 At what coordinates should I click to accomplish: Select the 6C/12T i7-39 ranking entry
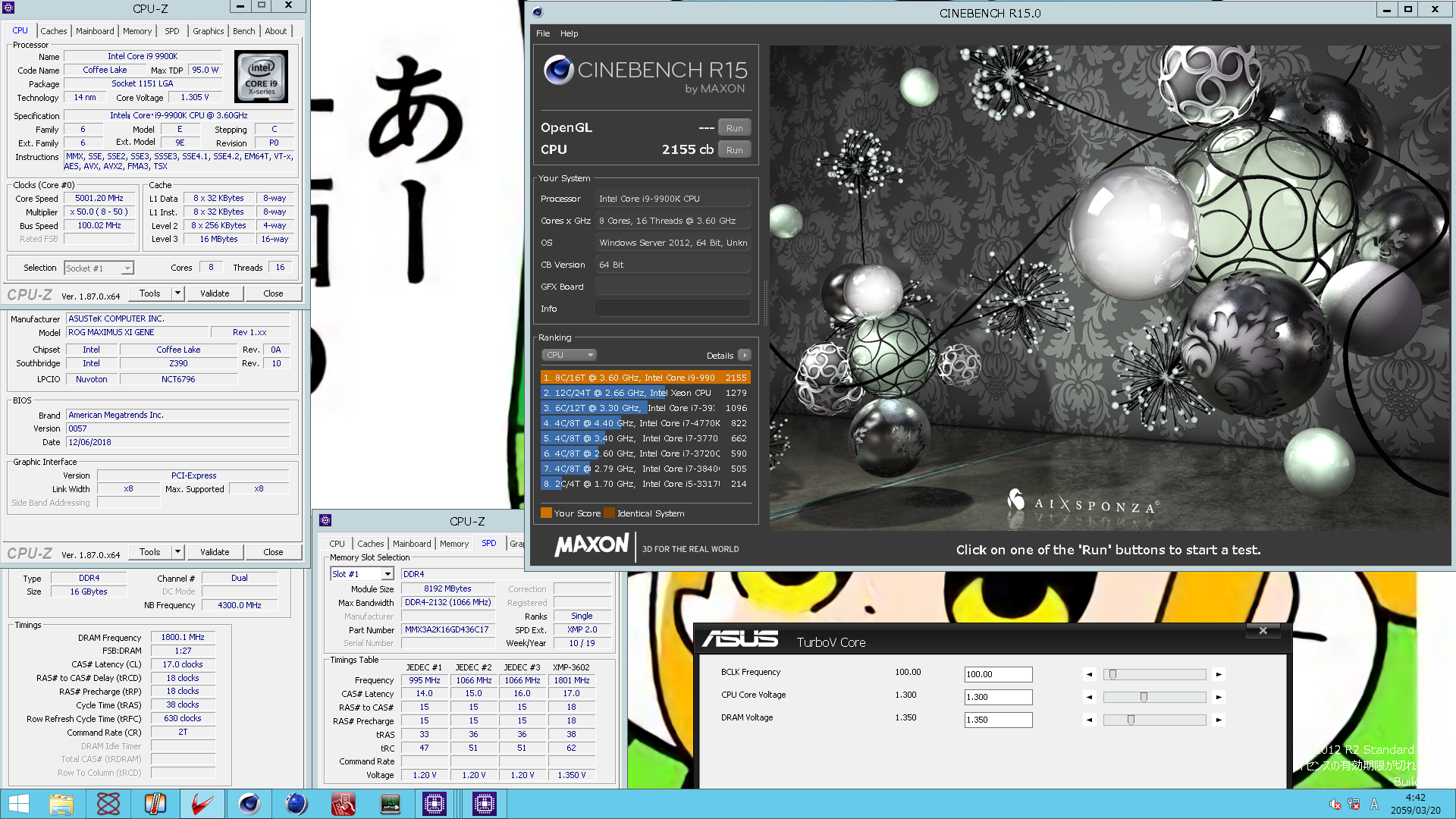tap(645, 408)
